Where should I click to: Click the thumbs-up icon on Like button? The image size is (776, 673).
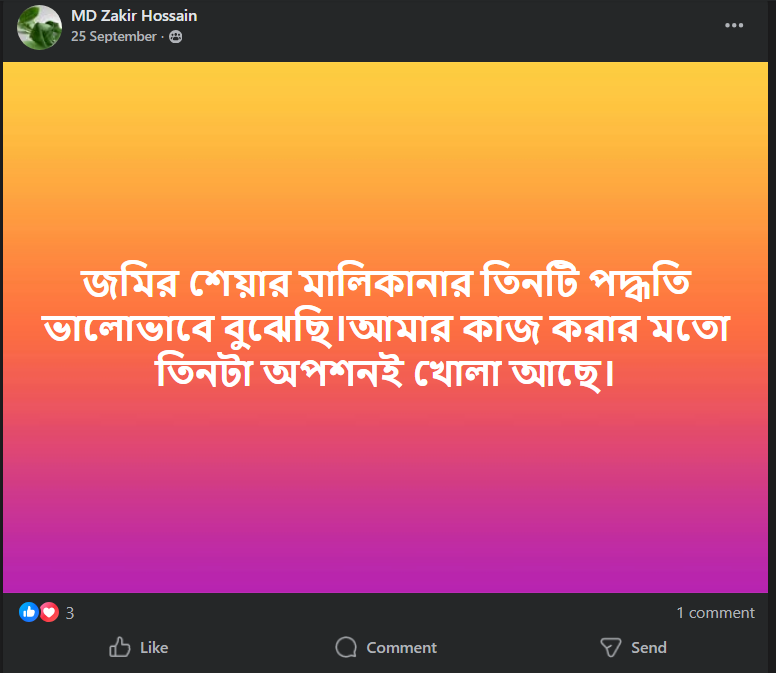[x=120, y=648]
